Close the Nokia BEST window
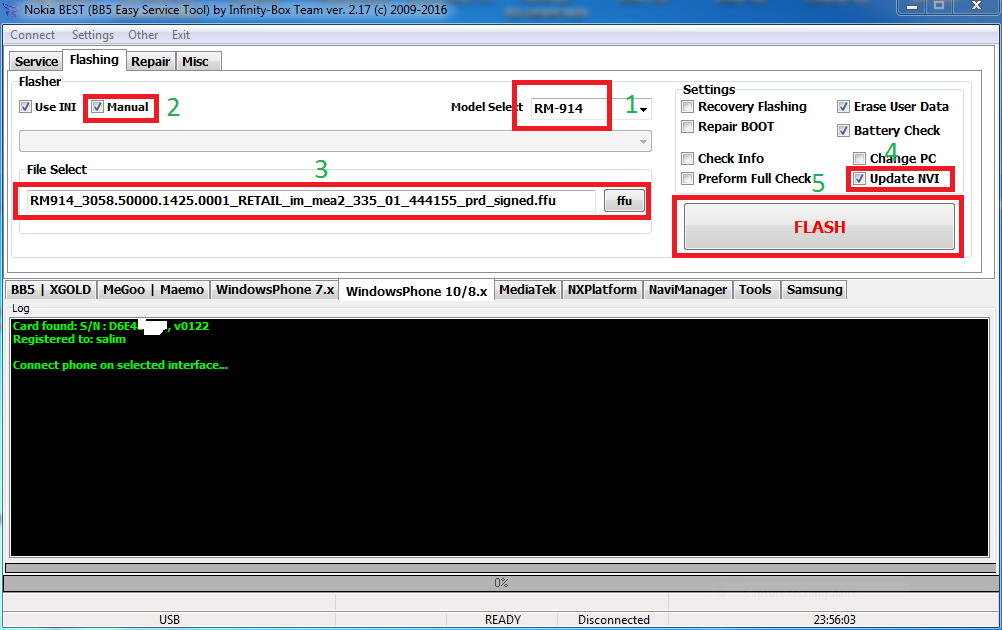1002x630 pixels. [976, 6]
